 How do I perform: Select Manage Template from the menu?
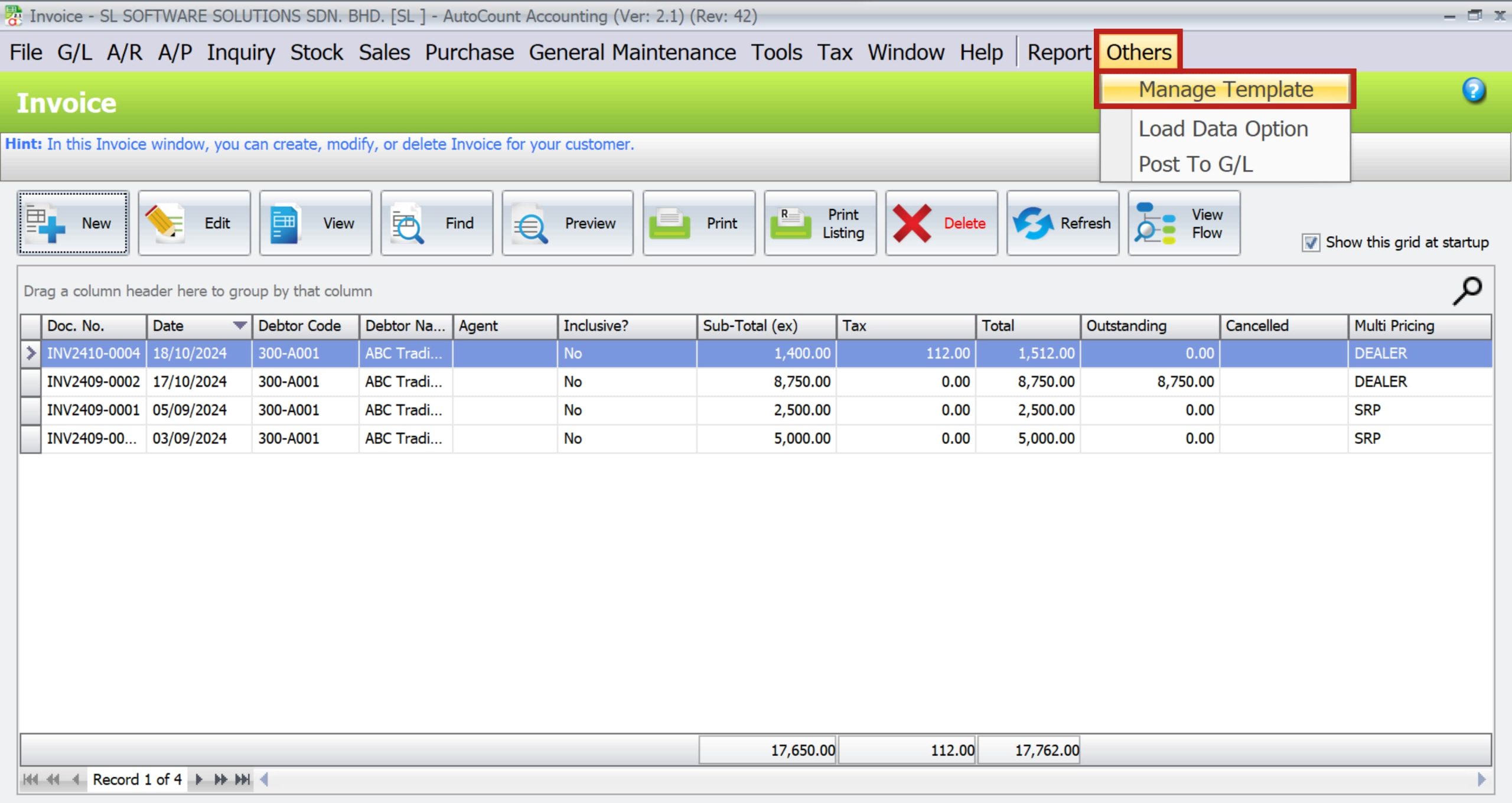(1226, 89)
